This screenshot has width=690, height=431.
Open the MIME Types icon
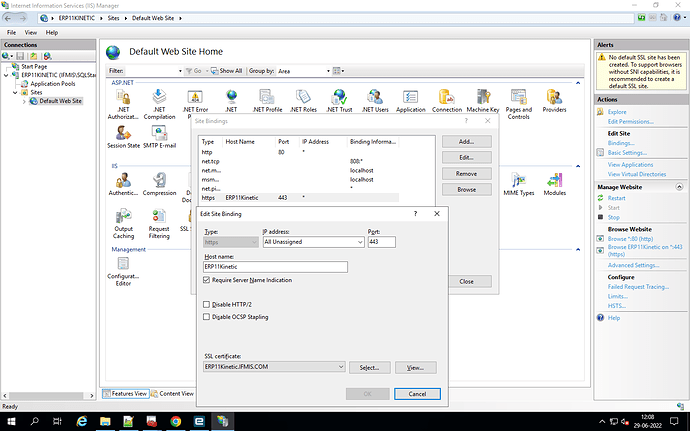click(518, 184)
